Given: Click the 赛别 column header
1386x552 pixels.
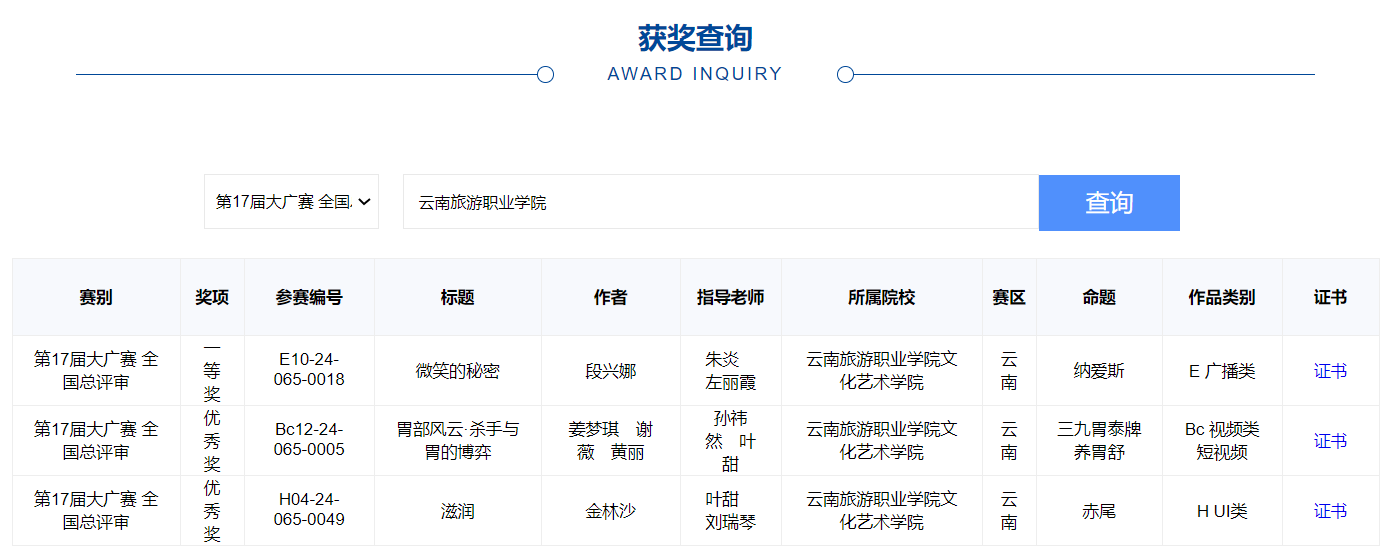Looking at the screenshot, I should (96, 297).
